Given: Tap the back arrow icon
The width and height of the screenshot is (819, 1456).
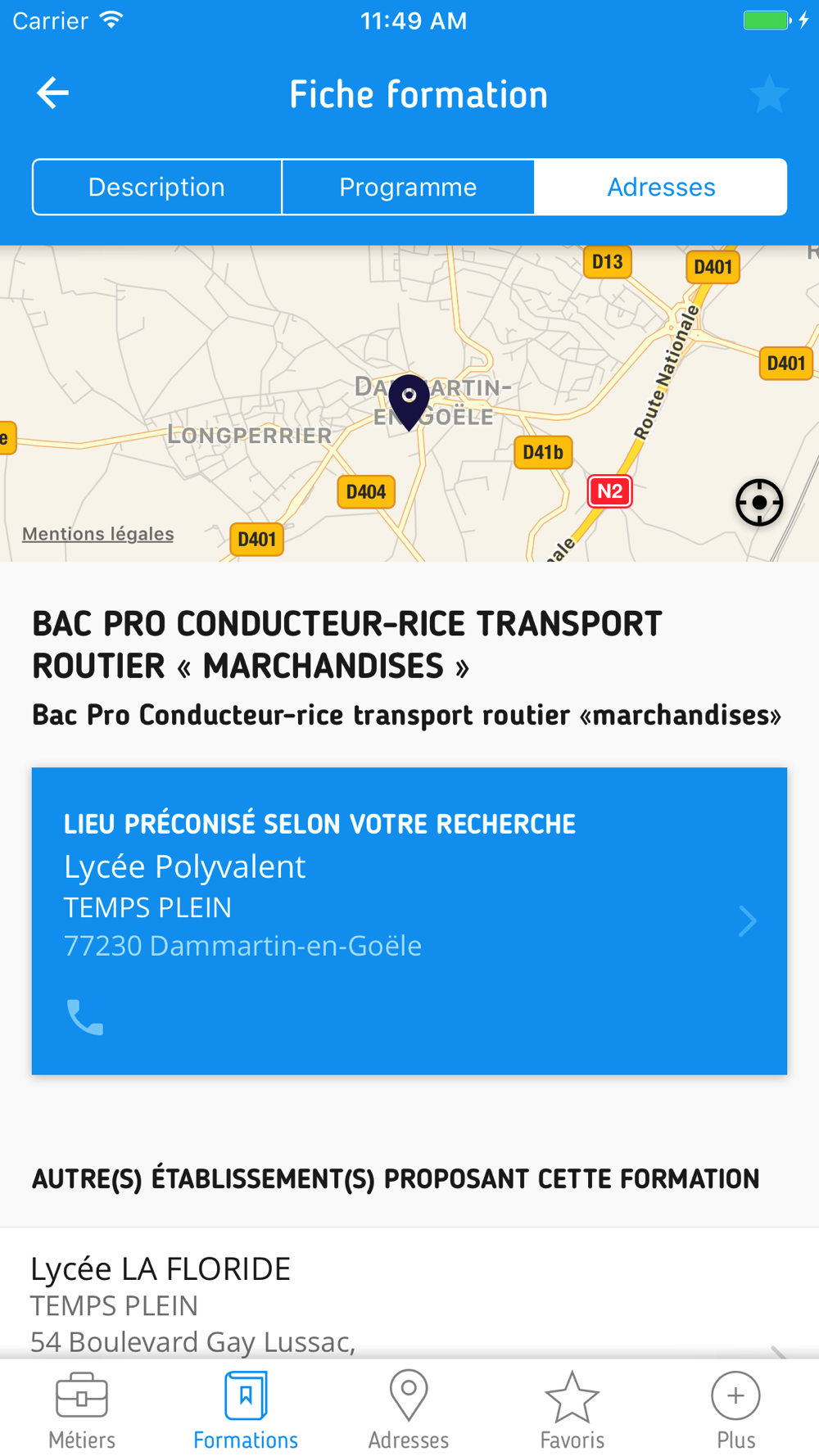Looking at the screenshot, I should point(52,93).
